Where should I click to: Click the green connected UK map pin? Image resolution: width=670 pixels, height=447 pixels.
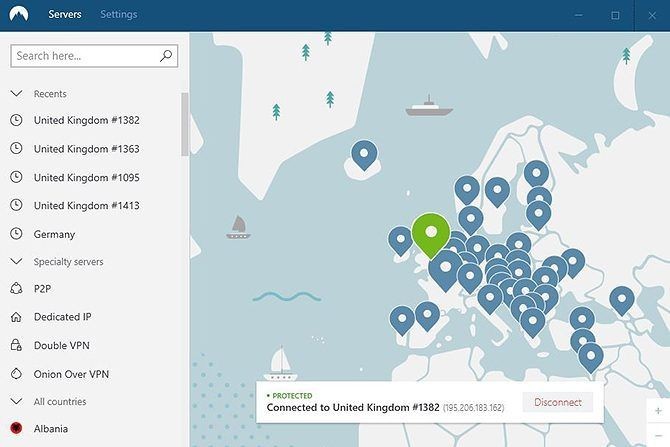pyautogui.click(x=431, y=233)
